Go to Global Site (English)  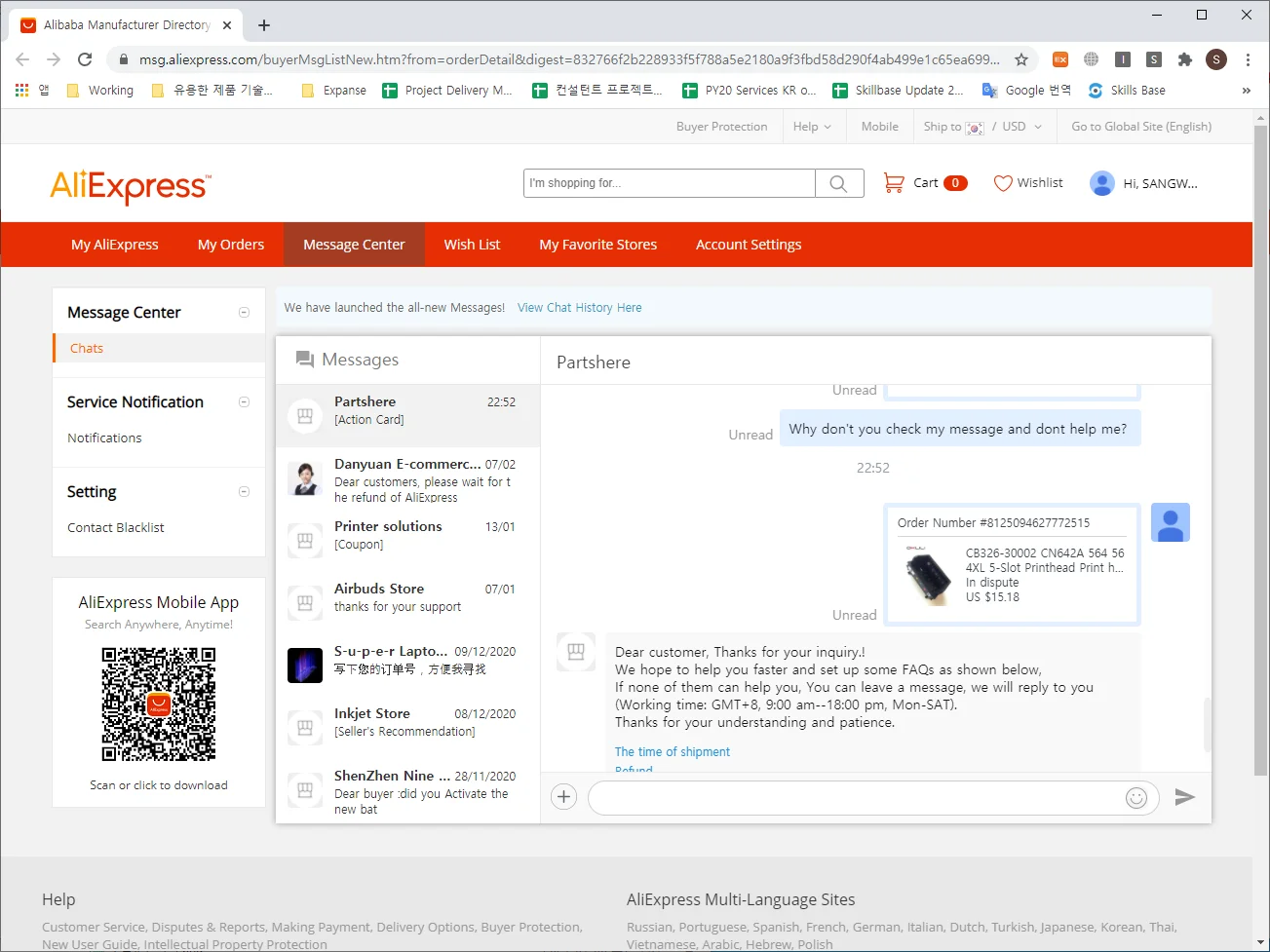click(x=1141, y=127)
